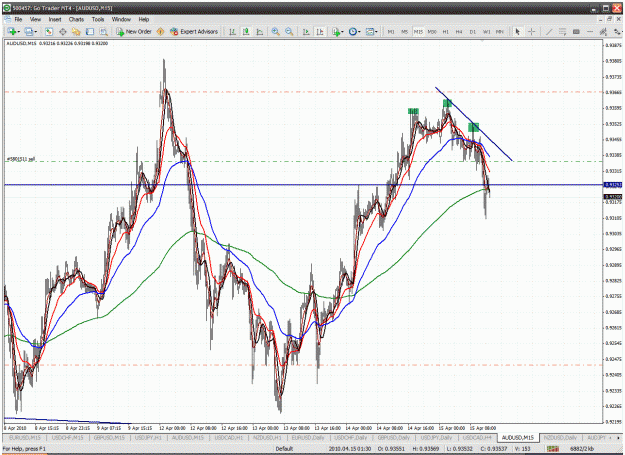Image resolution: width=625 pixels, height=455 pixels.
Task: Click the Zoom In magnifier
Action: pos(275,31)
